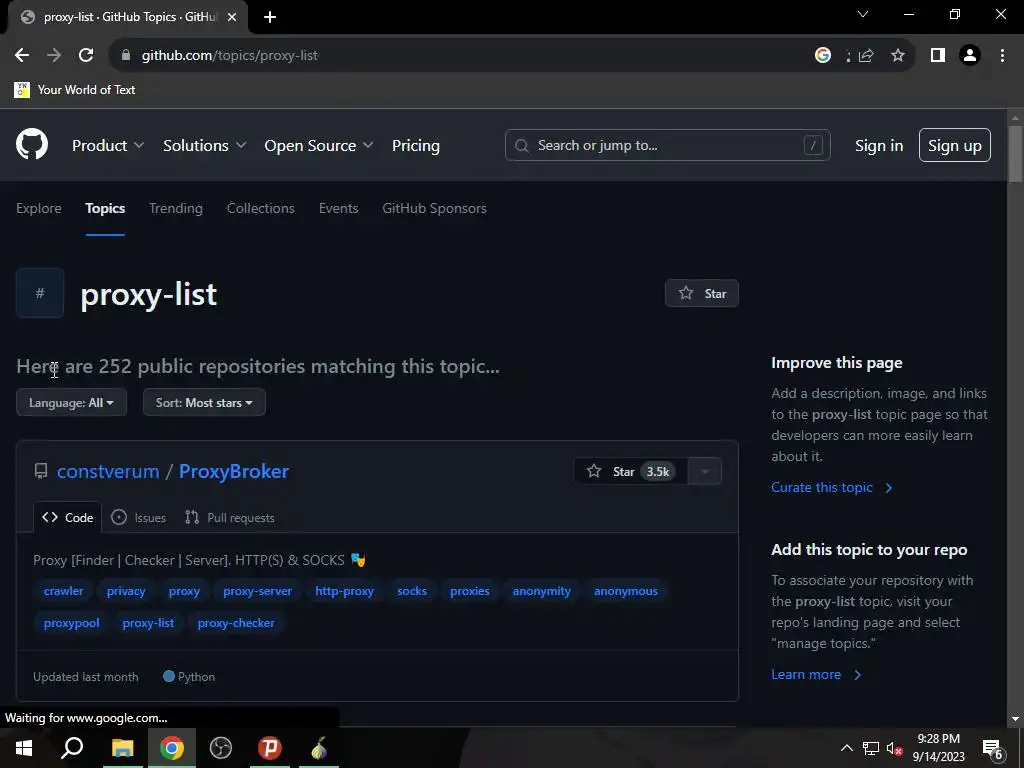1024x768 pixels.
Task: Click the socks topic tag
Action: coord(412,591)
